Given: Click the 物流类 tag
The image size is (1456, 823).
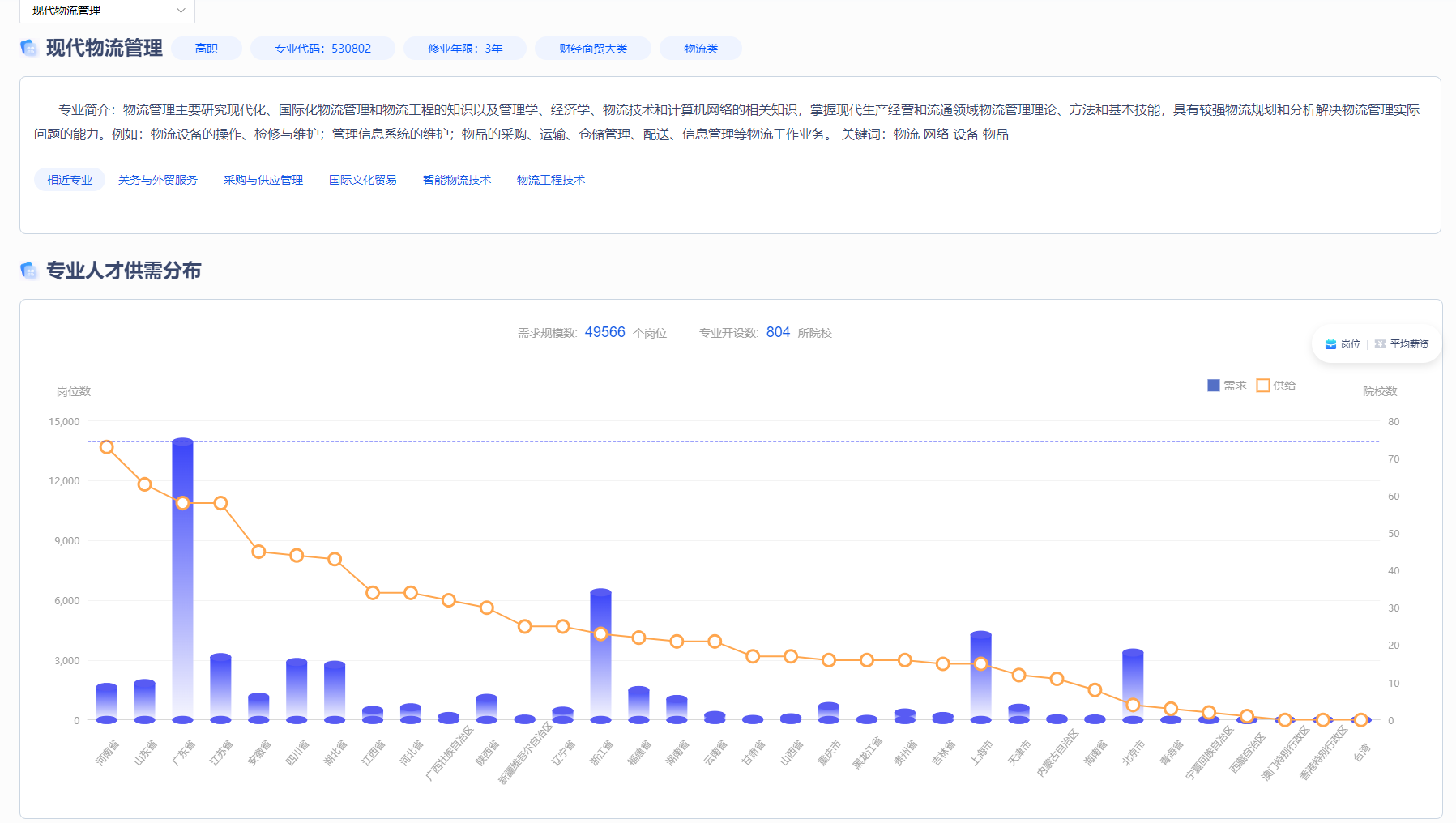Looking at the screenshot, I should click(x=701, y=49).
